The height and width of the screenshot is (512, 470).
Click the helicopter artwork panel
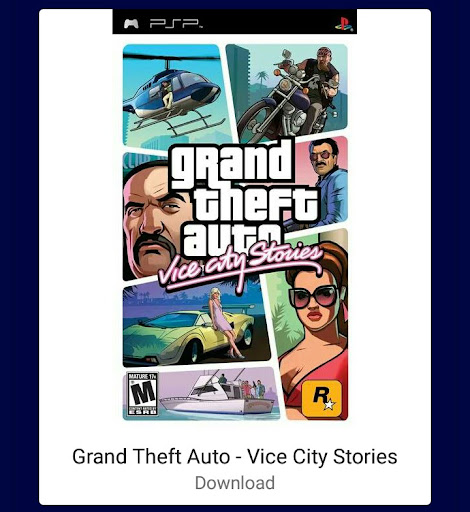(175, 95)
